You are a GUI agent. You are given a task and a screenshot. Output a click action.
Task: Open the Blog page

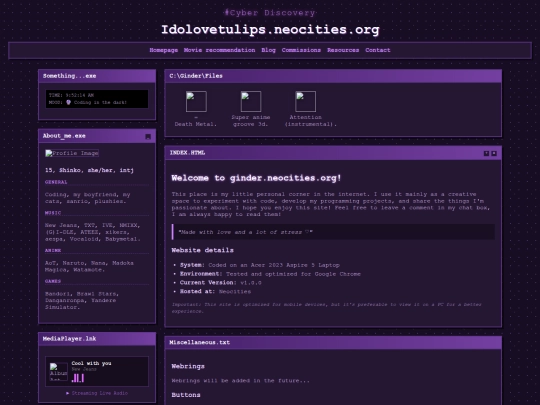point(268,50)
